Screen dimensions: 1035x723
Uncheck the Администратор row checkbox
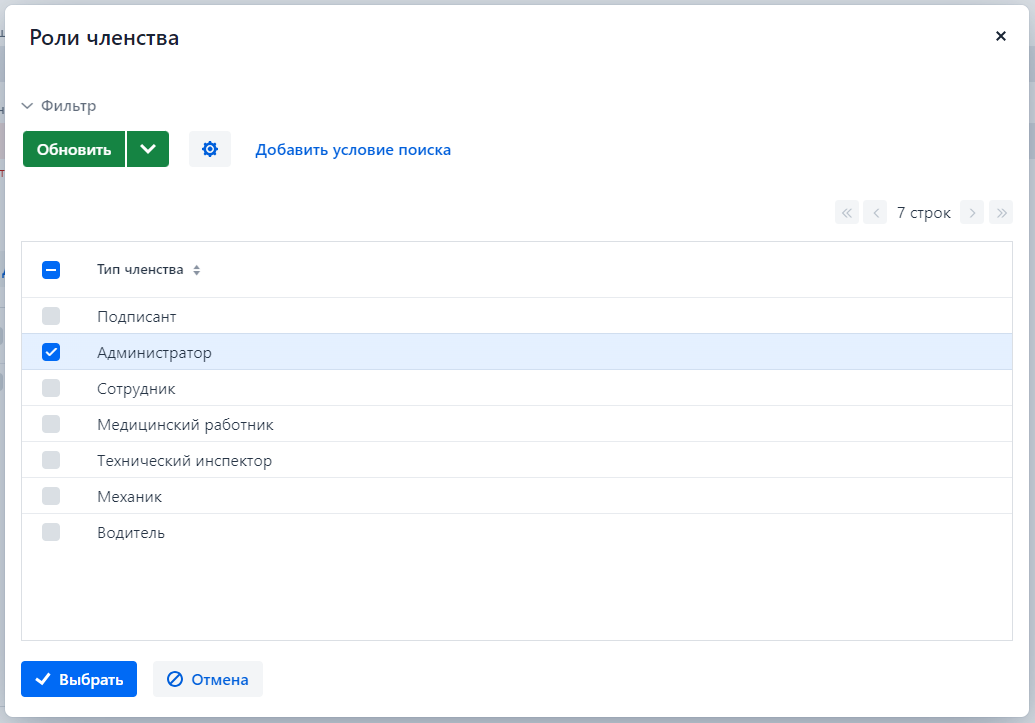coord(51,352)
